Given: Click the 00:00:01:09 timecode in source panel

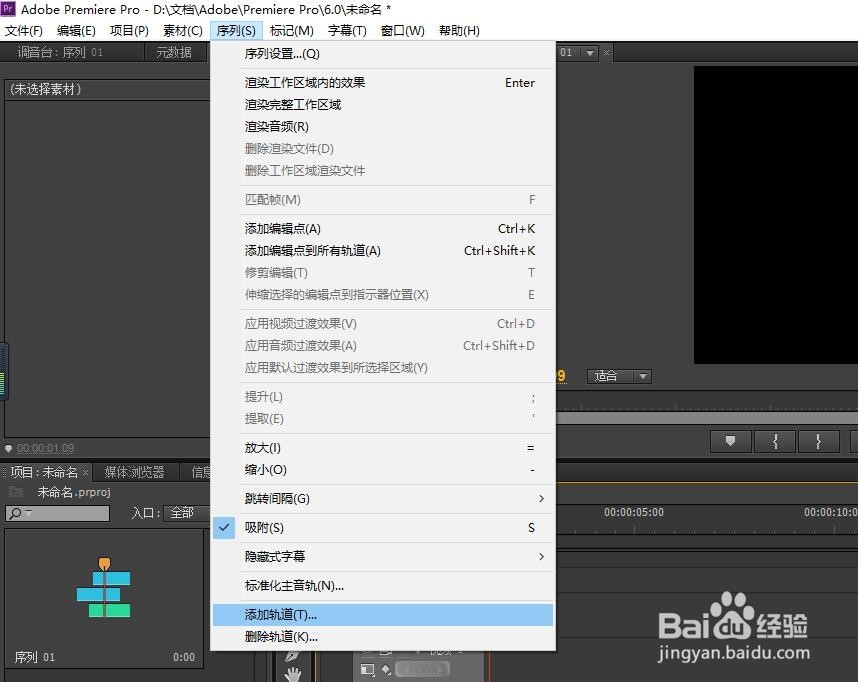Looking at the screenshot, I should click(45, 448).
